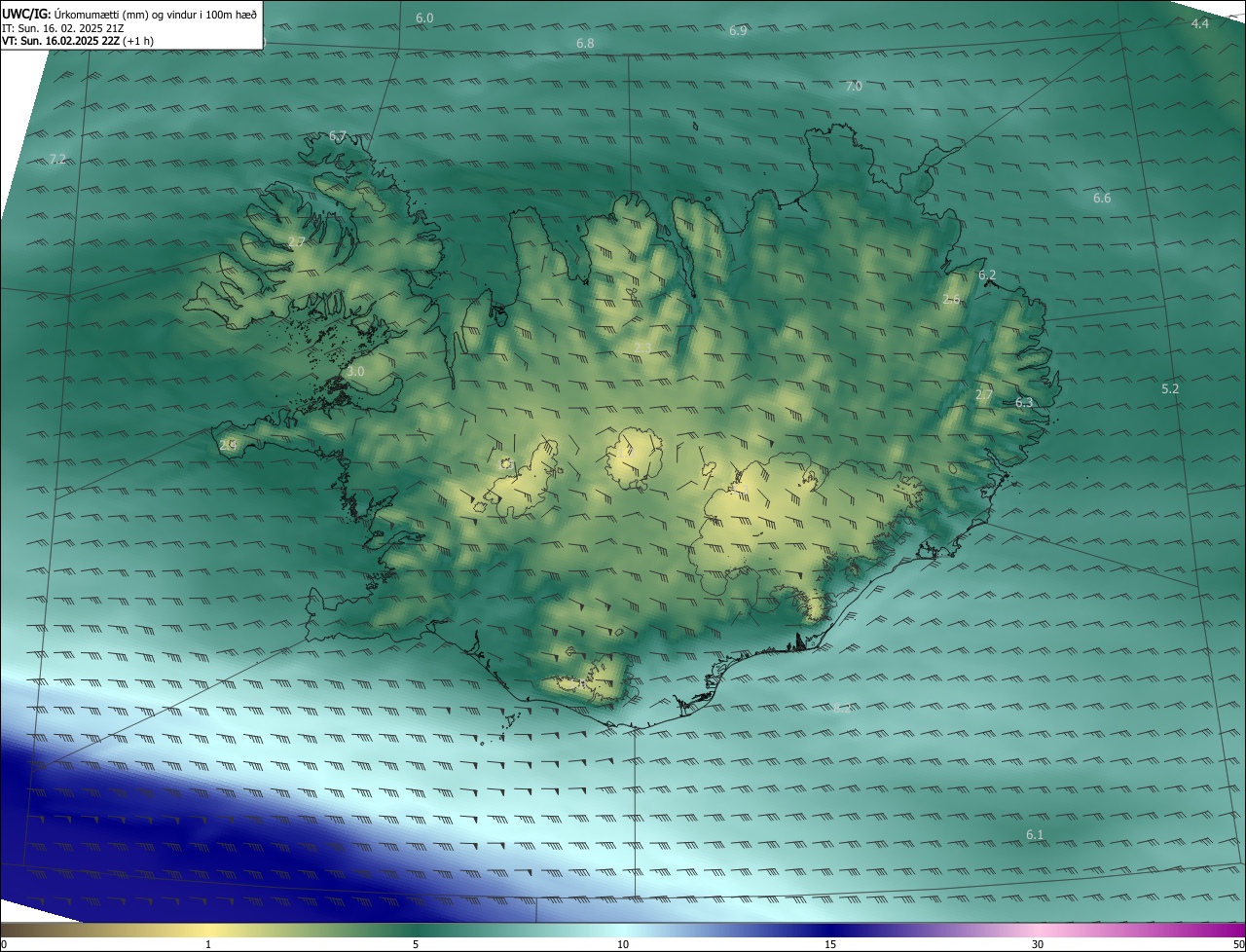Image resolution: width=1246 pixels, height=952 pixels.
Task: Click the 2.6 value label
Action: tap(951, 300)
